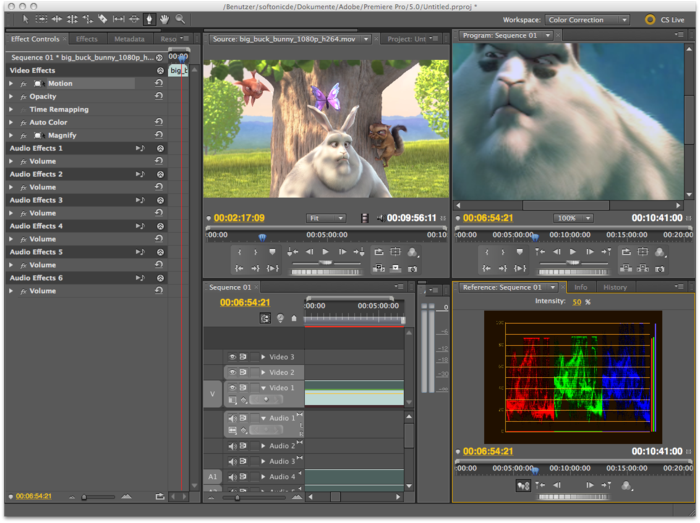Viewport: 700px width, 523px height.
Task: Expand the Opacity effect properties
Action: [x=12, y=97]
